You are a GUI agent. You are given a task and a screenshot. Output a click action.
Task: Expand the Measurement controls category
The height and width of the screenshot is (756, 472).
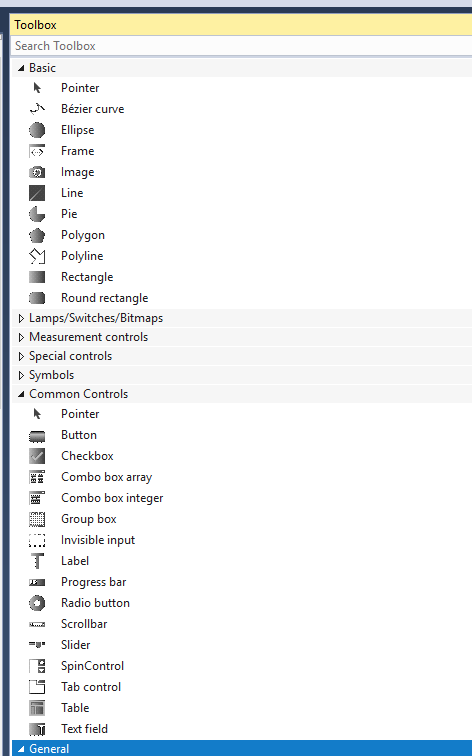(x=21, y=337)
